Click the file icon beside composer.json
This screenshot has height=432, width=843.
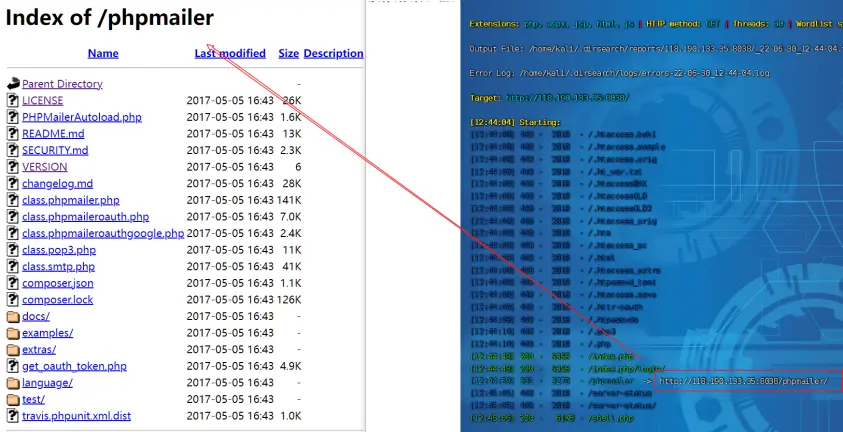coord(13,283)
